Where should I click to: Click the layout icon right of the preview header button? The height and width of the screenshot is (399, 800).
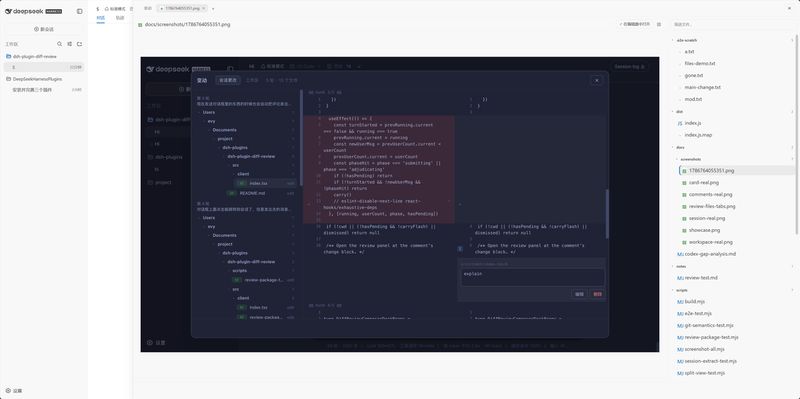point(659,24)
